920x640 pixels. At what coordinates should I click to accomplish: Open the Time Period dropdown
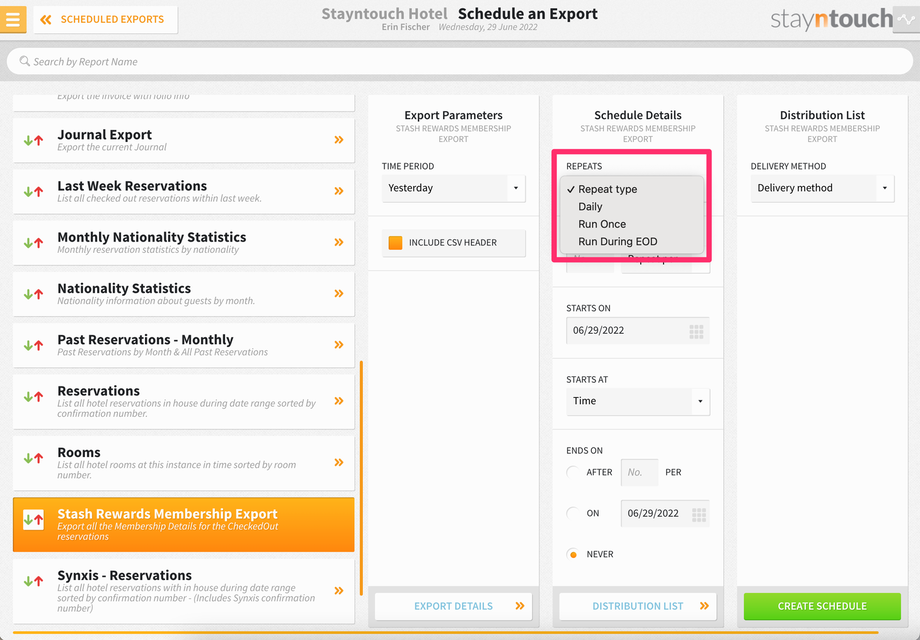click(454, 188)
